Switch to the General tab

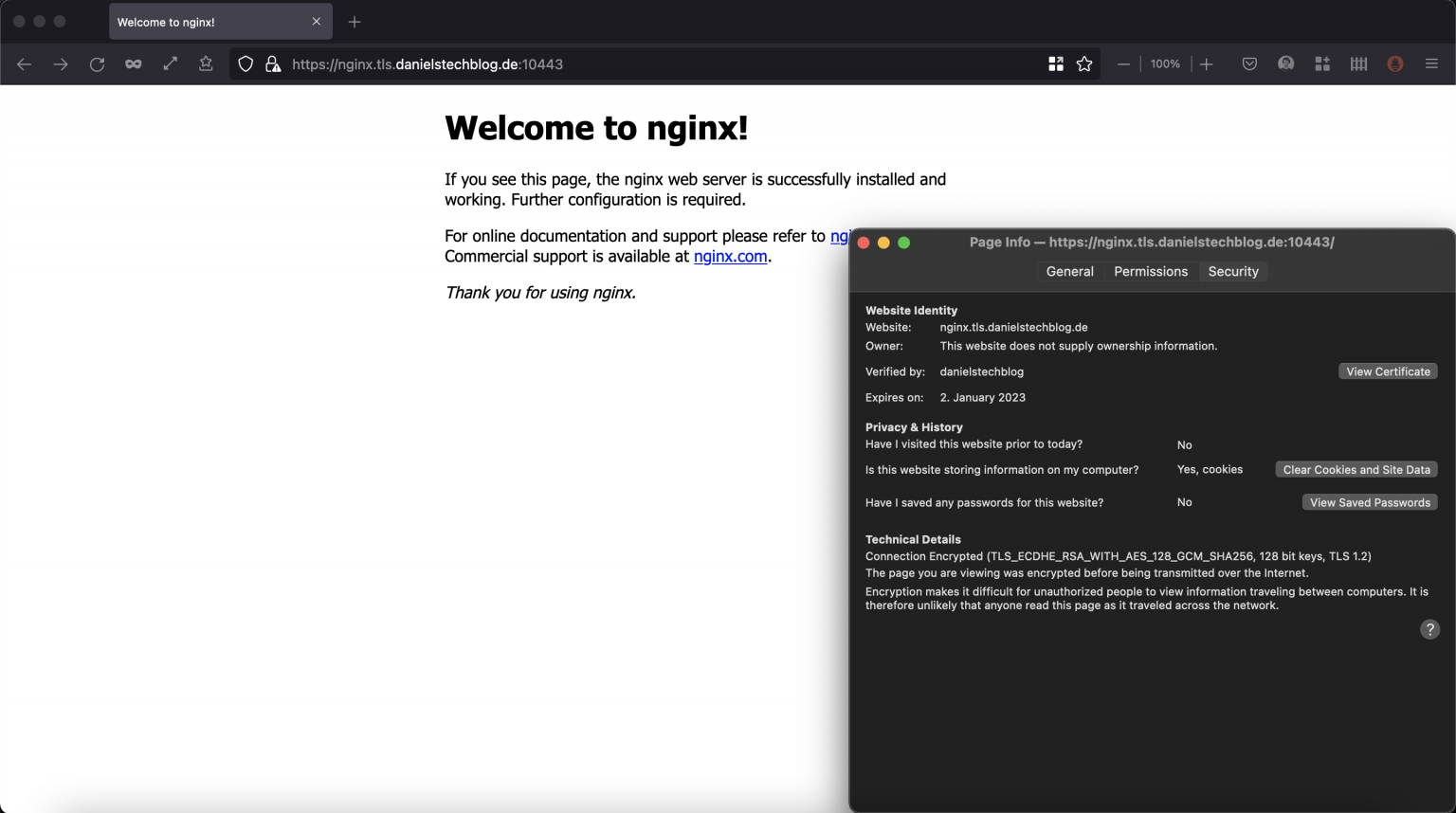click(1069, 271)
